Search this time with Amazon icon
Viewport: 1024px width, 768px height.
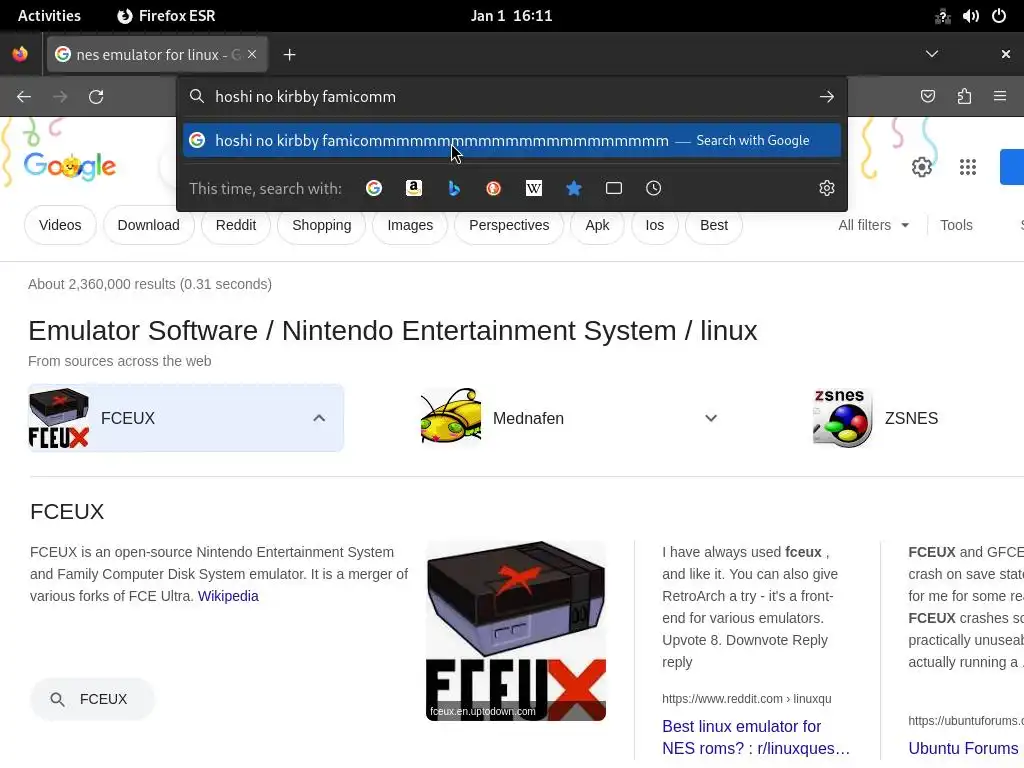click(x=413, y=188)
